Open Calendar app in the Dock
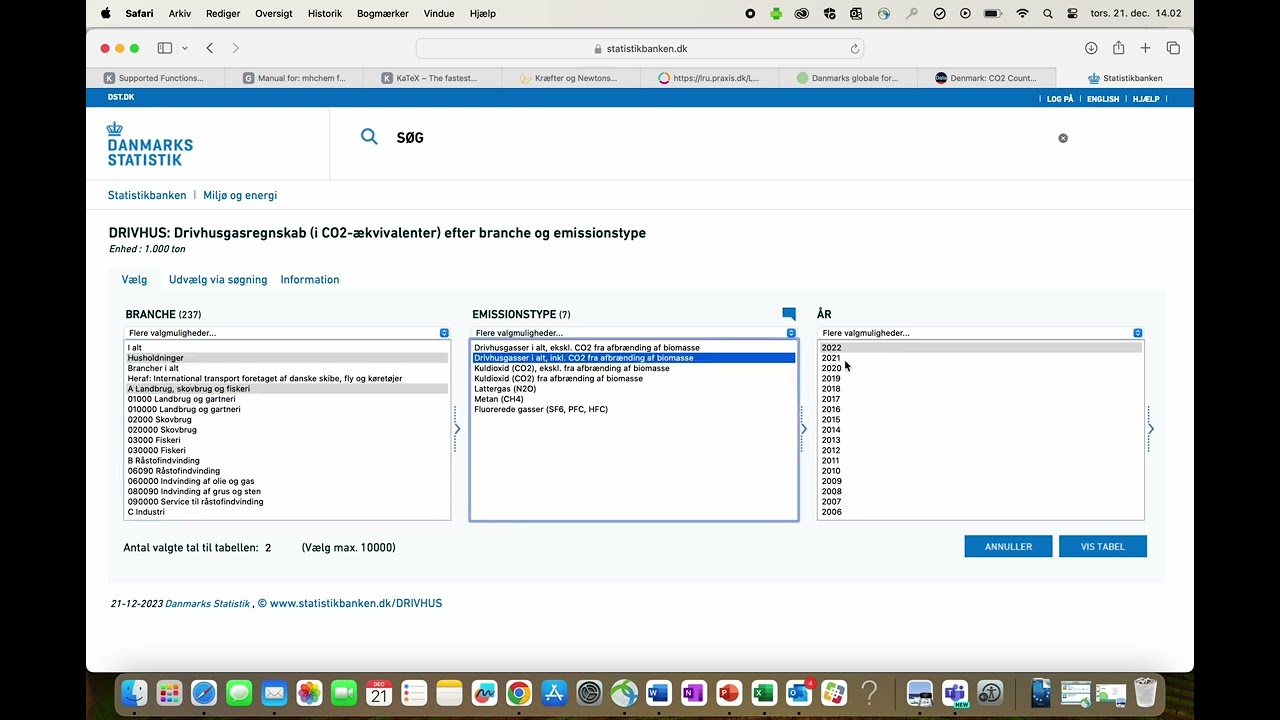The image size is (1280, 720). point(379,693)
